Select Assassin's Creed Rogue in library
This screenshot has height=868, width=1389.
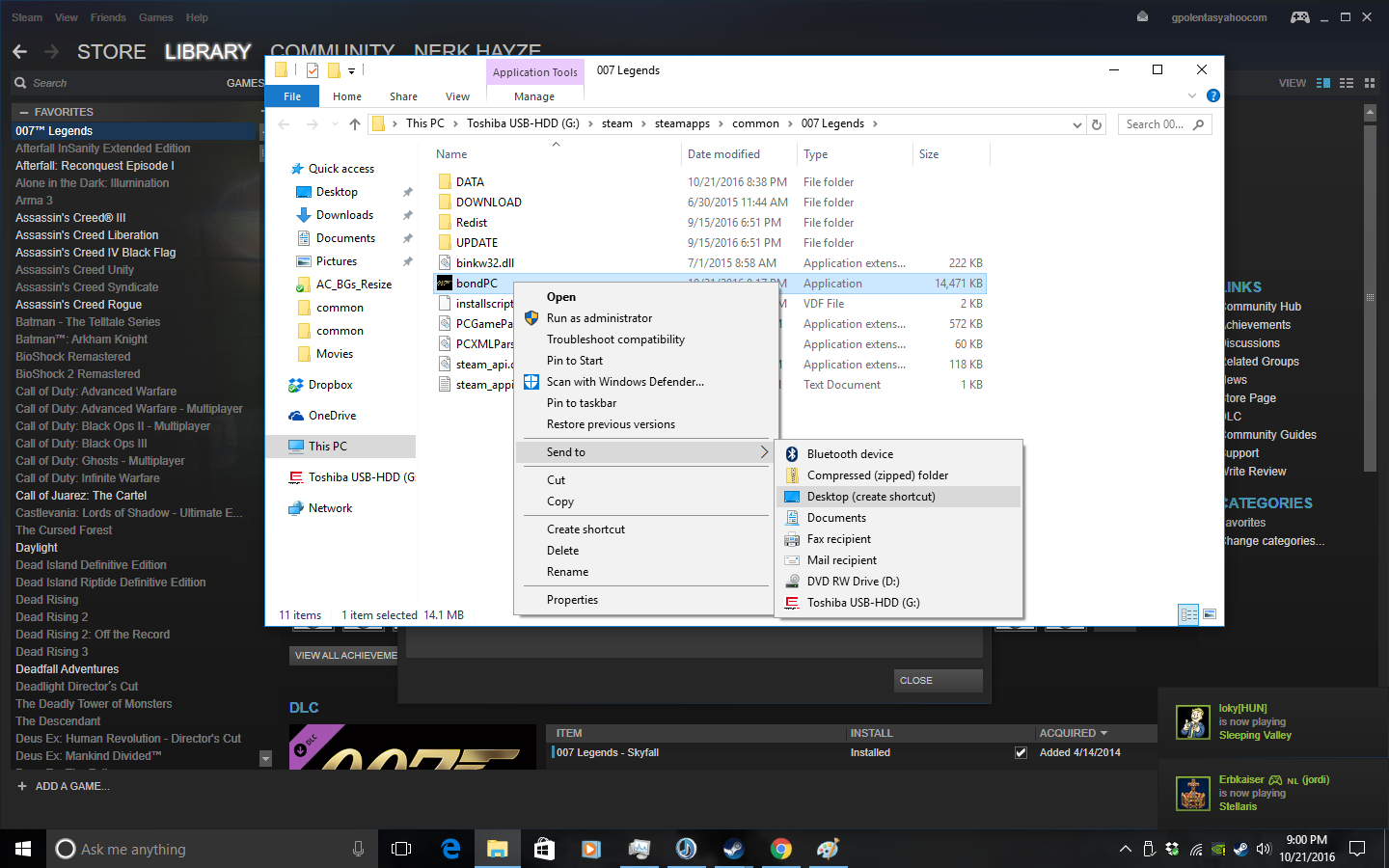coord(78,305)
